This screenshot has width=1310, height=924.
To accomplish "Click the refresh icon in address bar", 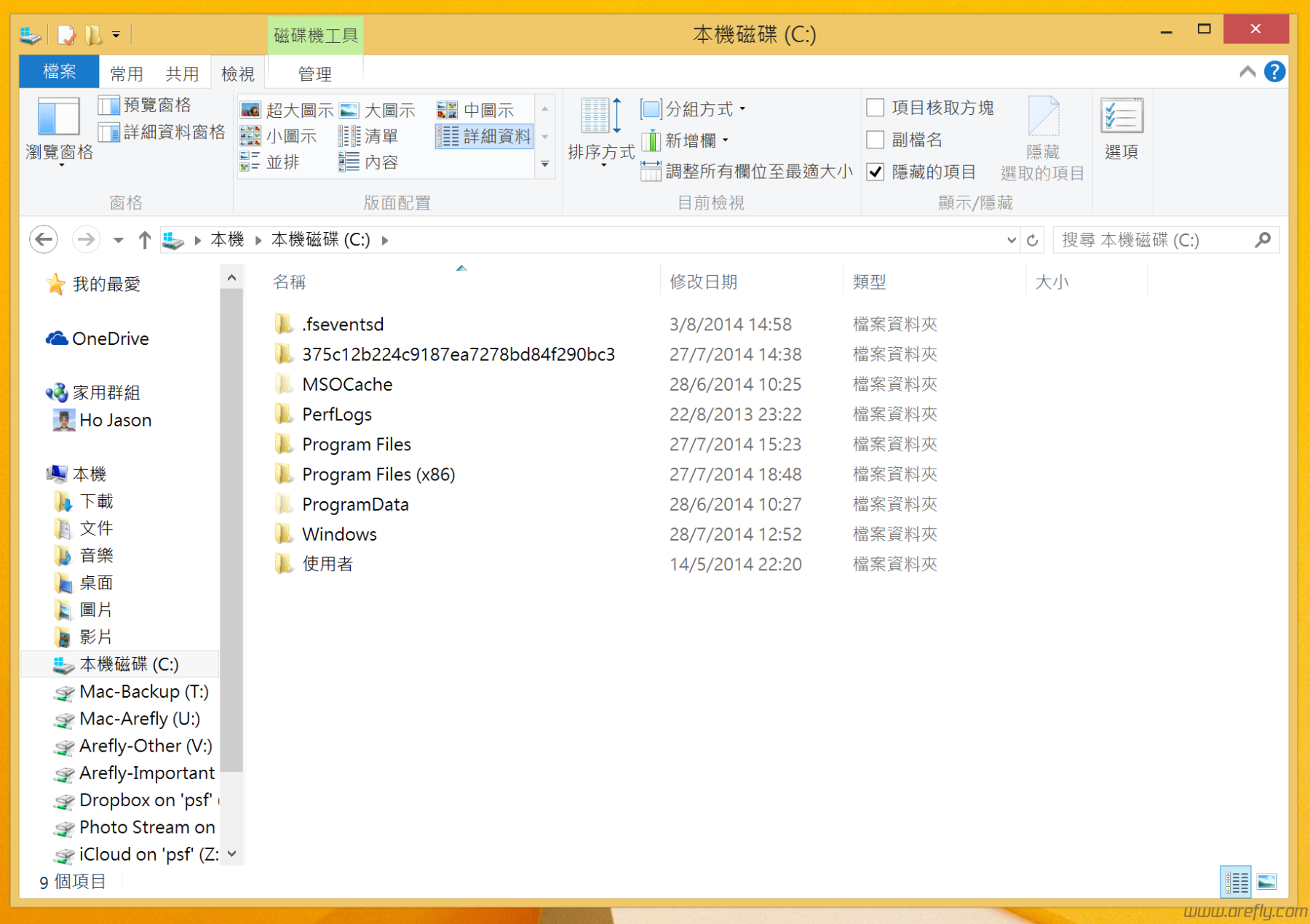I will click(x=1032, y=240).
